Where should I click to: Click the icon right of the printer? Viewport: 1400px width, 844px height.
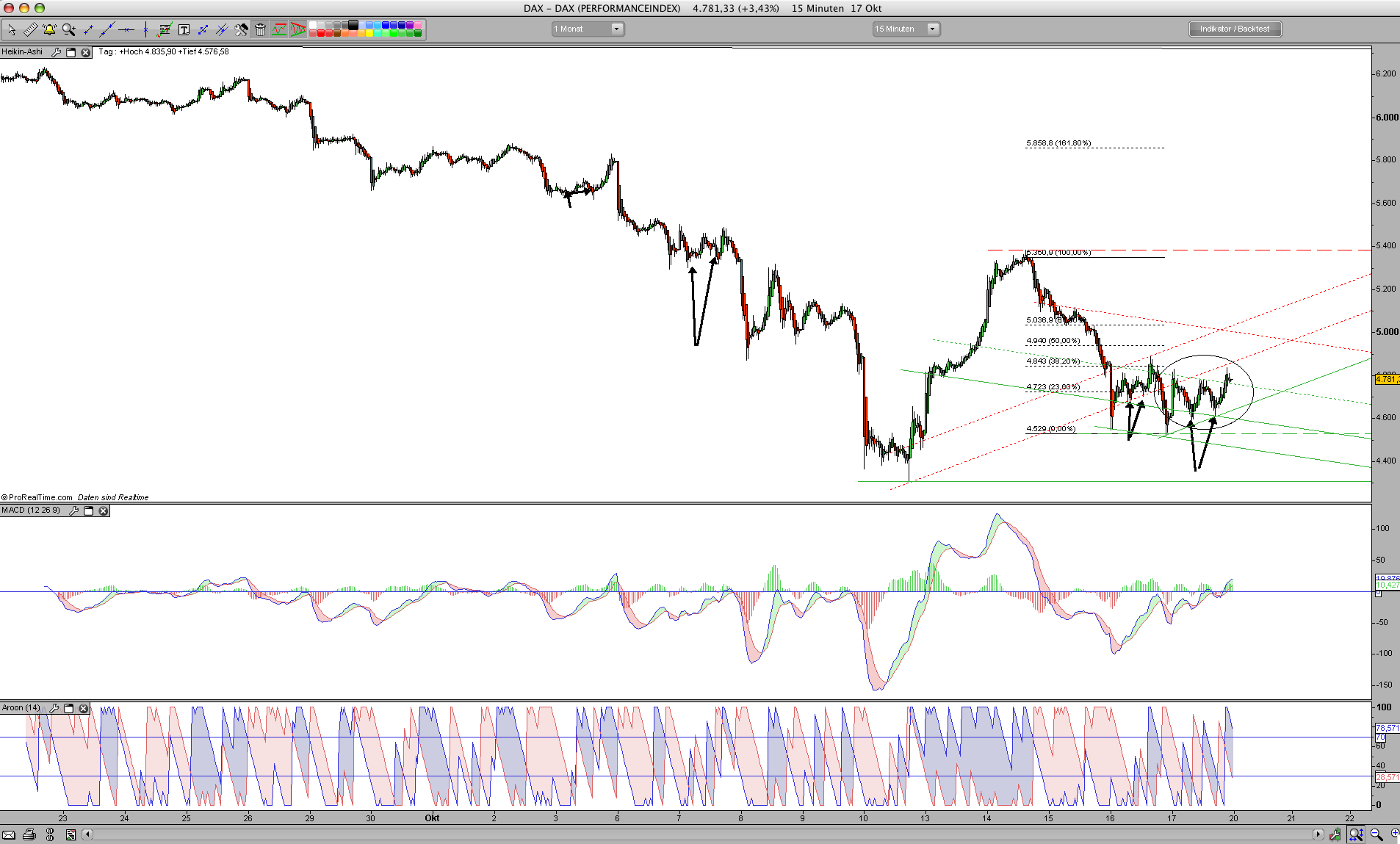click(x=50, y=834)
